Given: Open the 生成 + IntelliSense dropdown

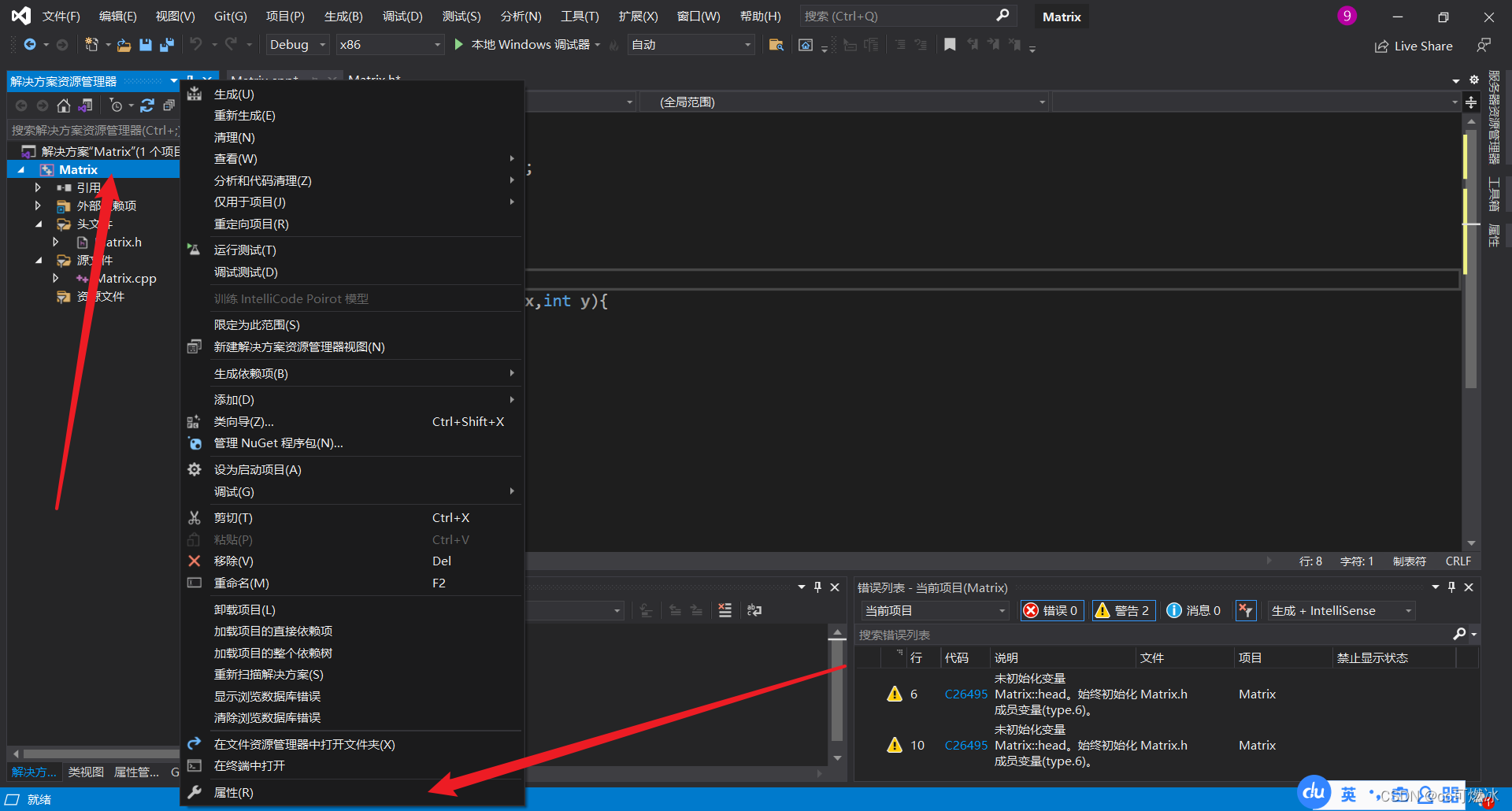Looking at the screenshot, I should 1341,611.
